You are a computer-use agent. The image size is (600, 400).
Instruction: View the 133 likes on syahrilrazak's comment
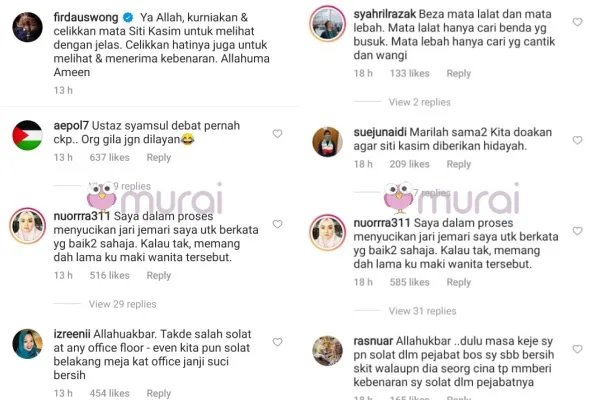tap(409, 73)
